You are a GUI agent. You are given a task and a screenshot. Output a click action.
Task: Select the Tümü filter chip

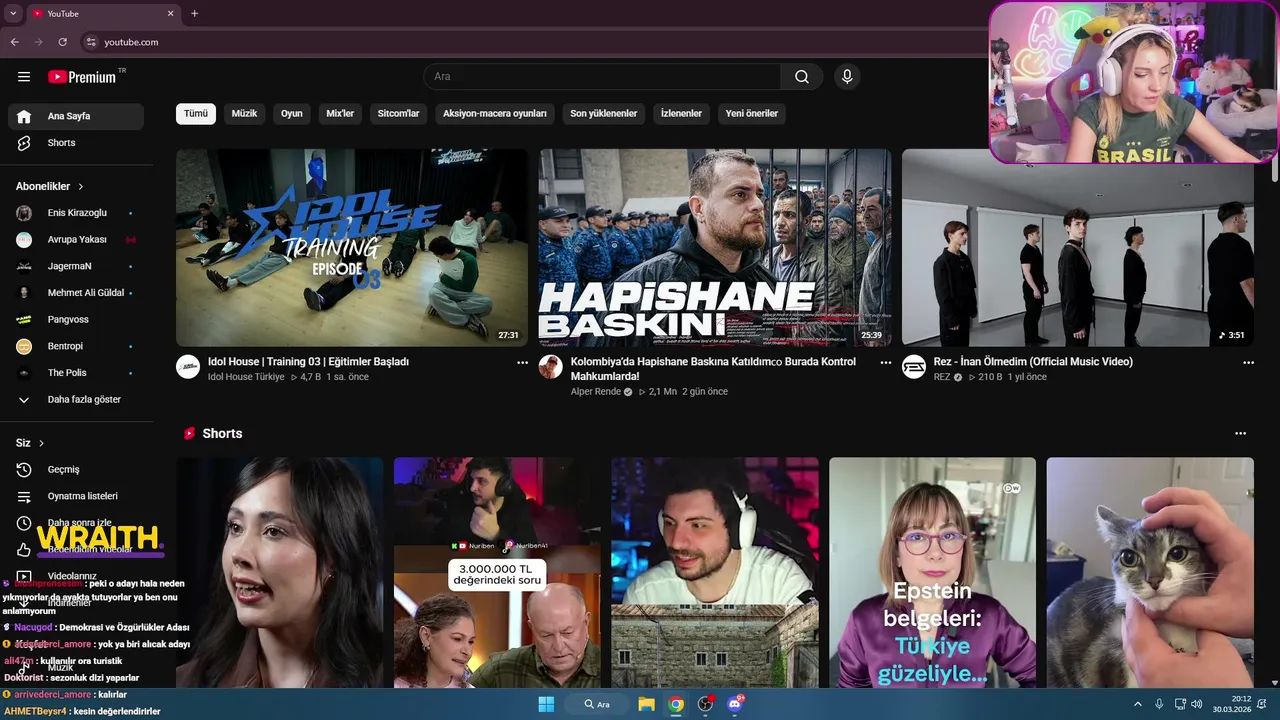tap(196, 114)
